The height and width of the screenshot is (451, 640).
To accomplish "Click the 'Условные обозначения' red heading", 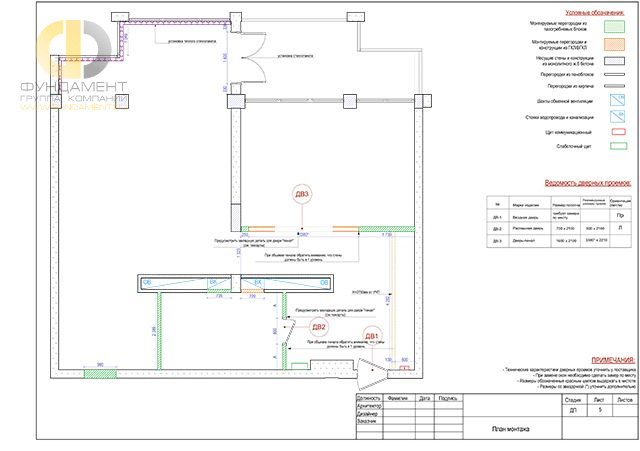I will click(x=594, y=13).
